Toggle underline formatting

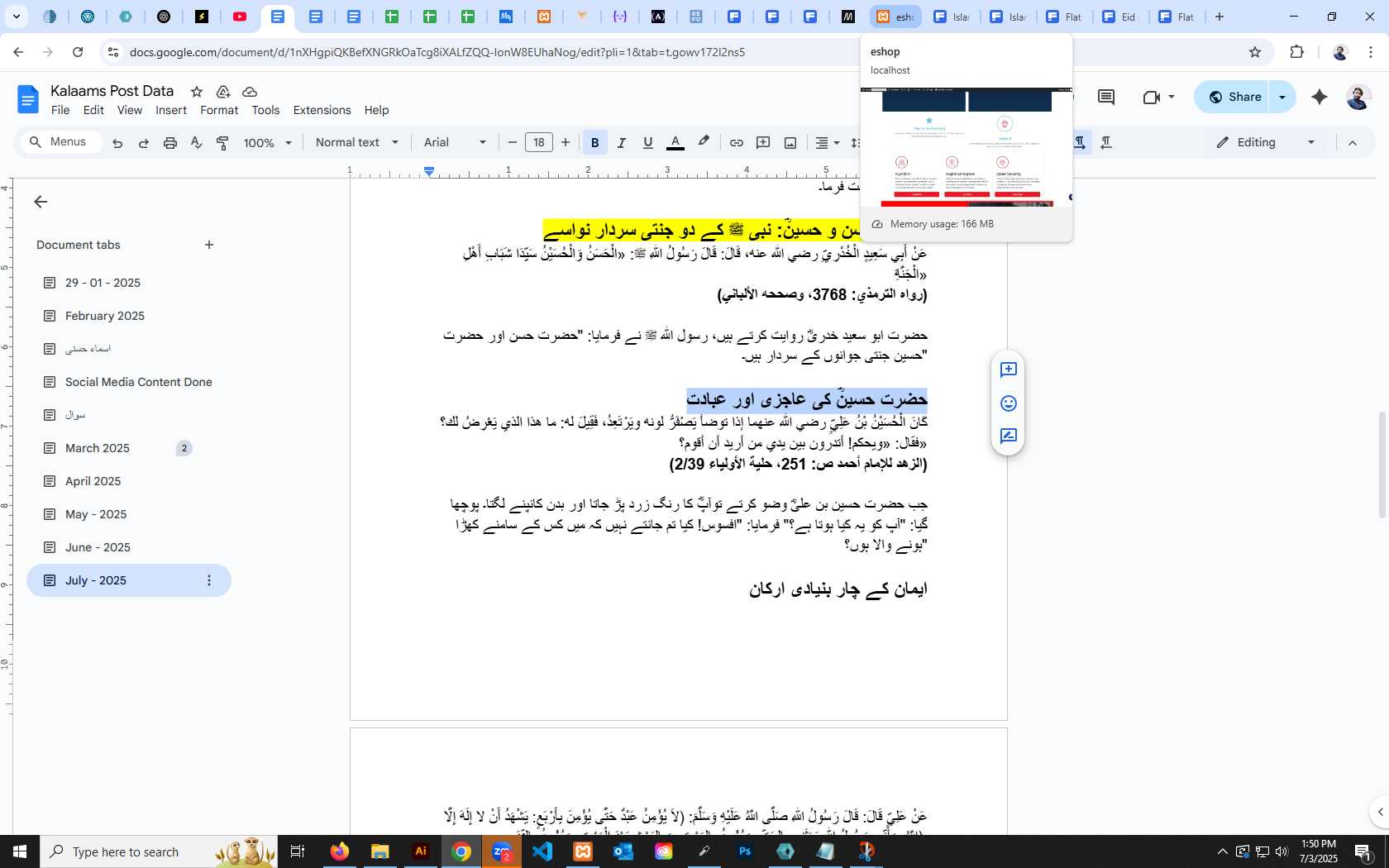point(648,143)
